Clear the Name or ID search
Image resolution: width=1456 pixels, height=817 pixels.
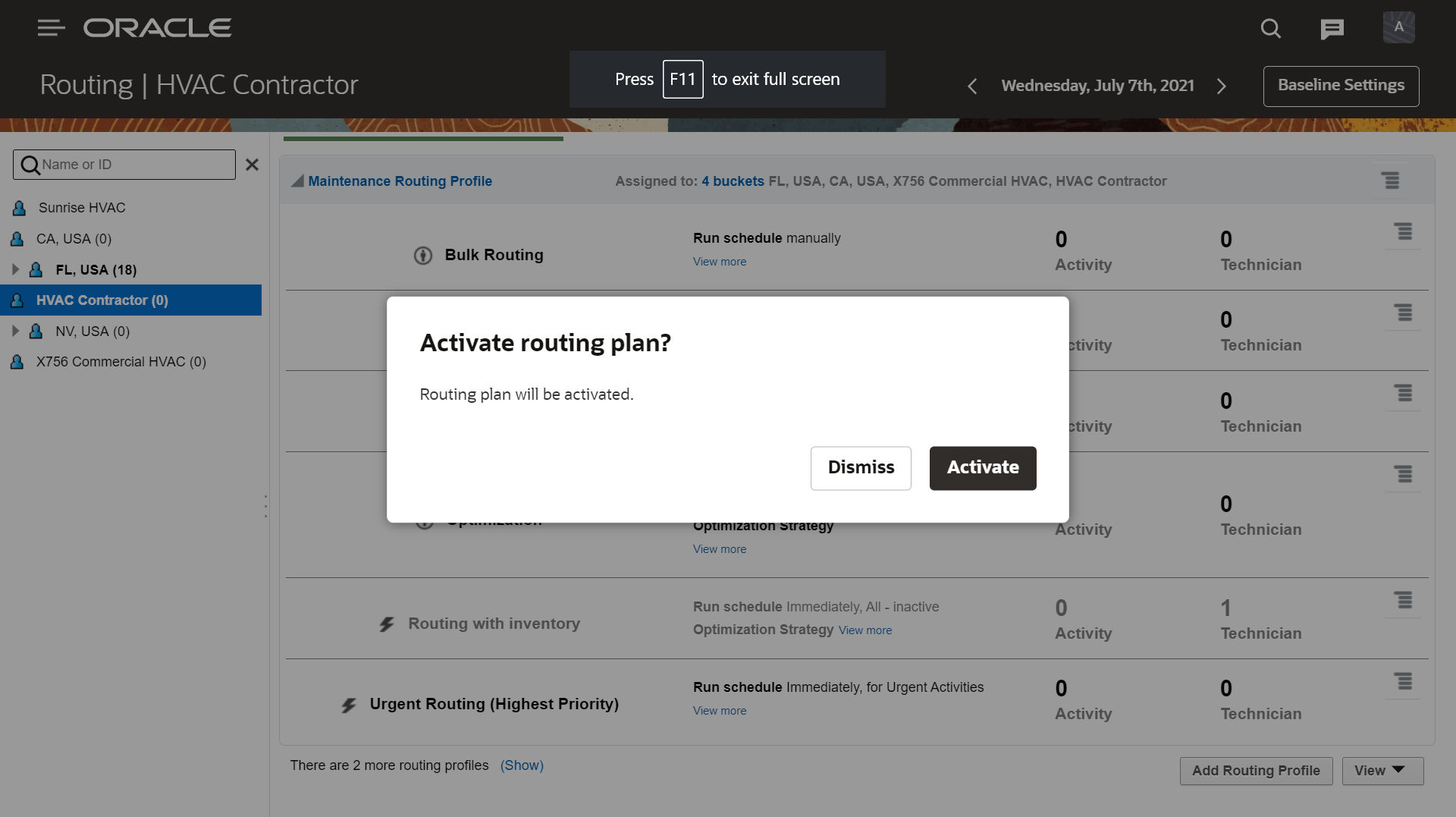(253, 165)
